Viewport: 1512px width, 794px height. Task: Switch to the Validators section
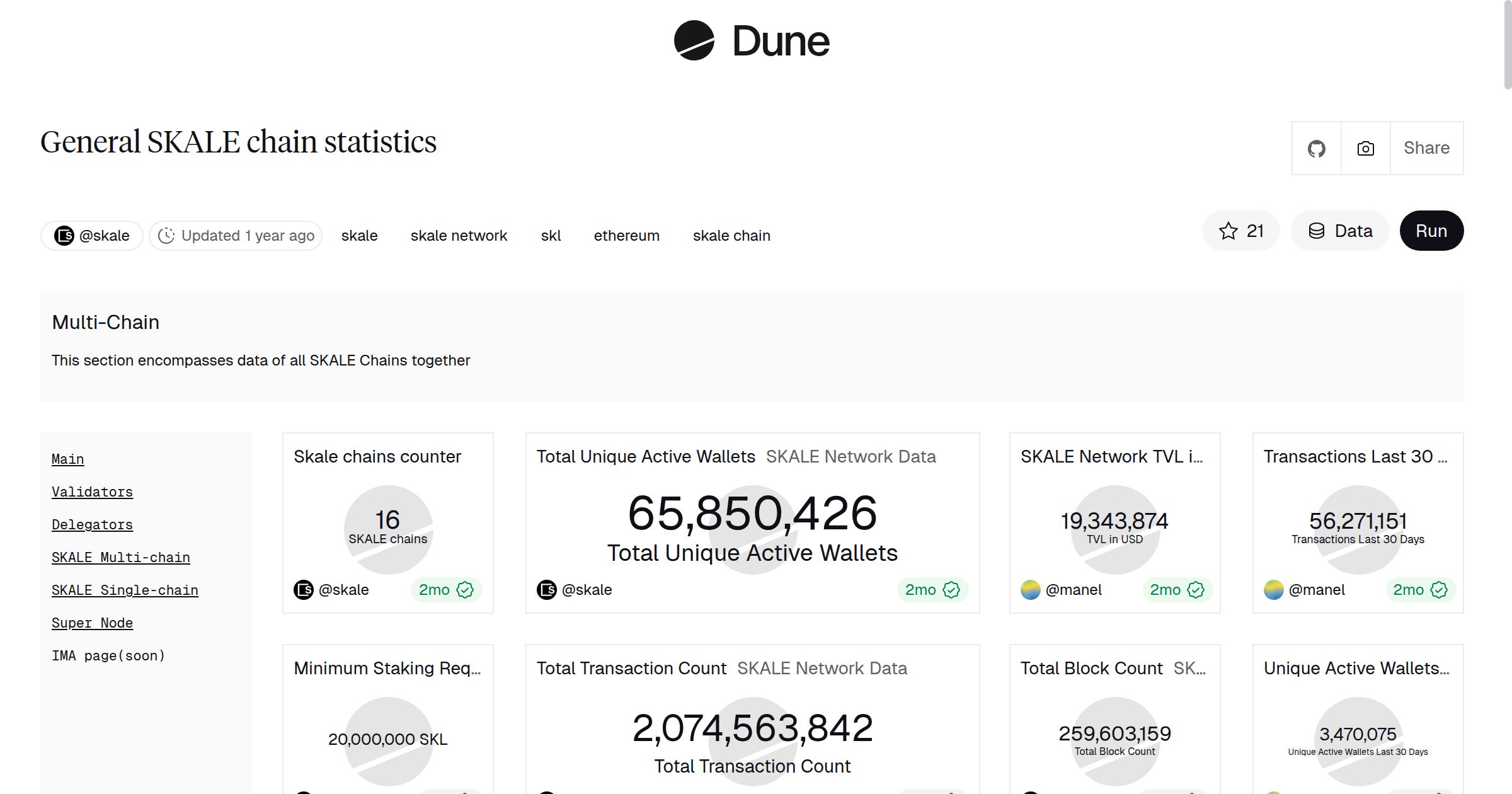coord(92,492)
